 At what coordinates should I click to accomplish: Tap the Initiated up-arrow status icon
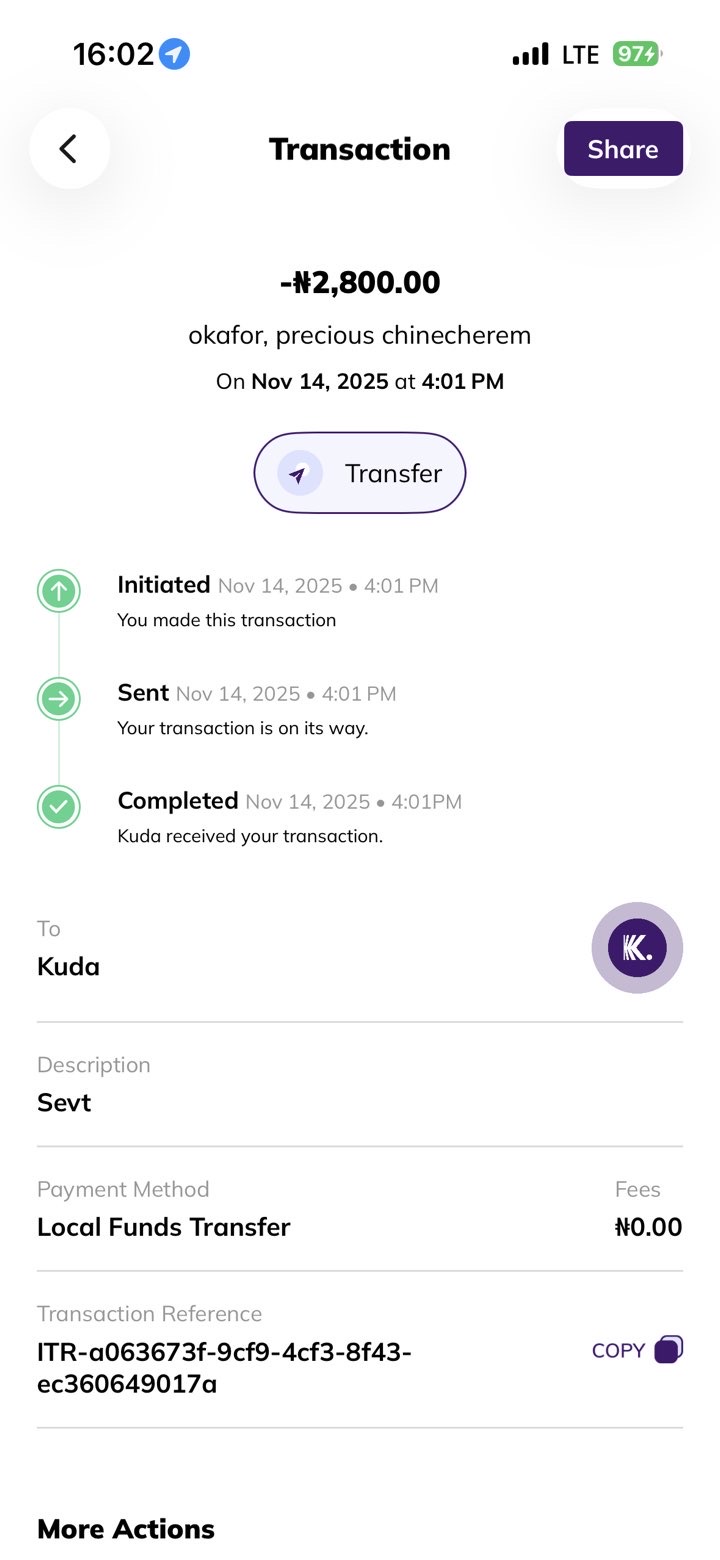click(x=58, y=591)
